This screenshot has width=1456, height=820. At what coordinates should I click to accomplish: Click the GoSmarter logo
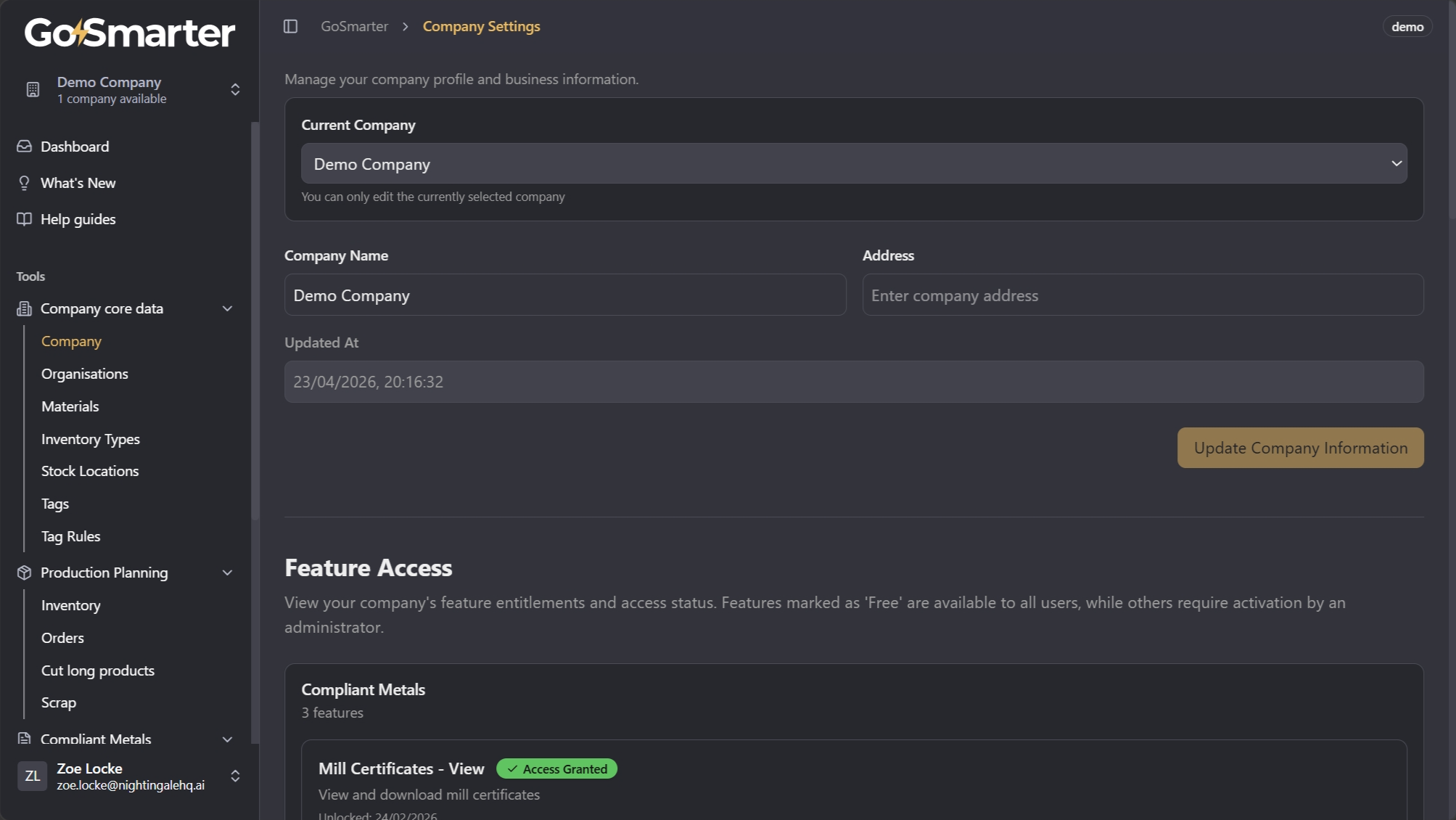coord(130,33)
